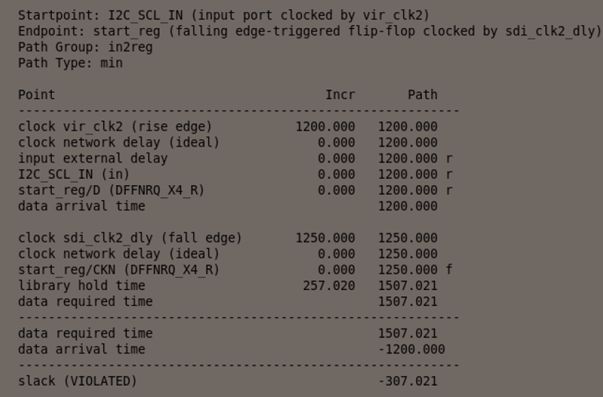Click the 1250.000 fall edge increment value
The width and height of the screenshot is (603, 397).
coord(325,238)
